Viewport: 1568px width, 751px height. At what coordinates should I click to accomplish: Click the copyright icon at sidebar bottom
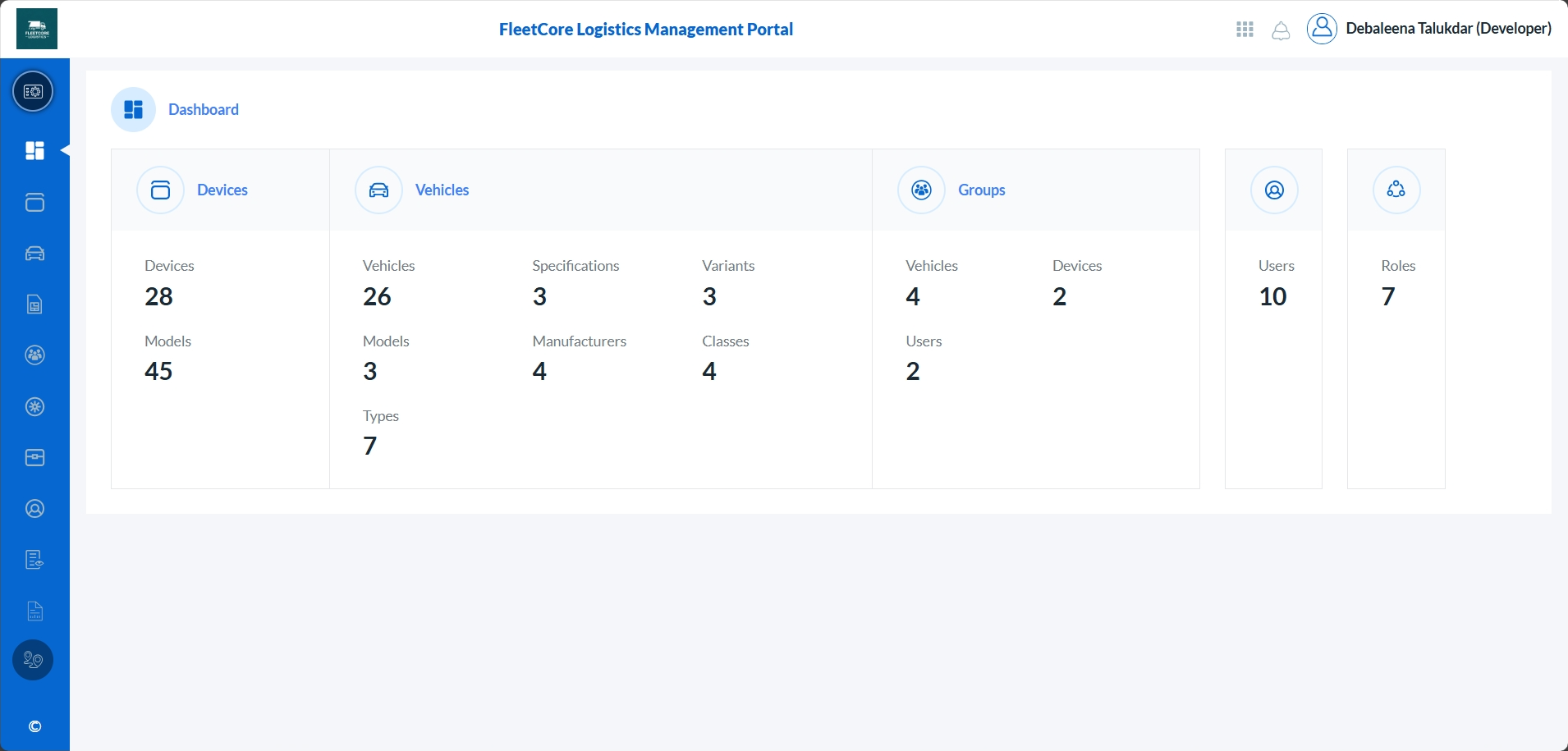click(34, 726)
